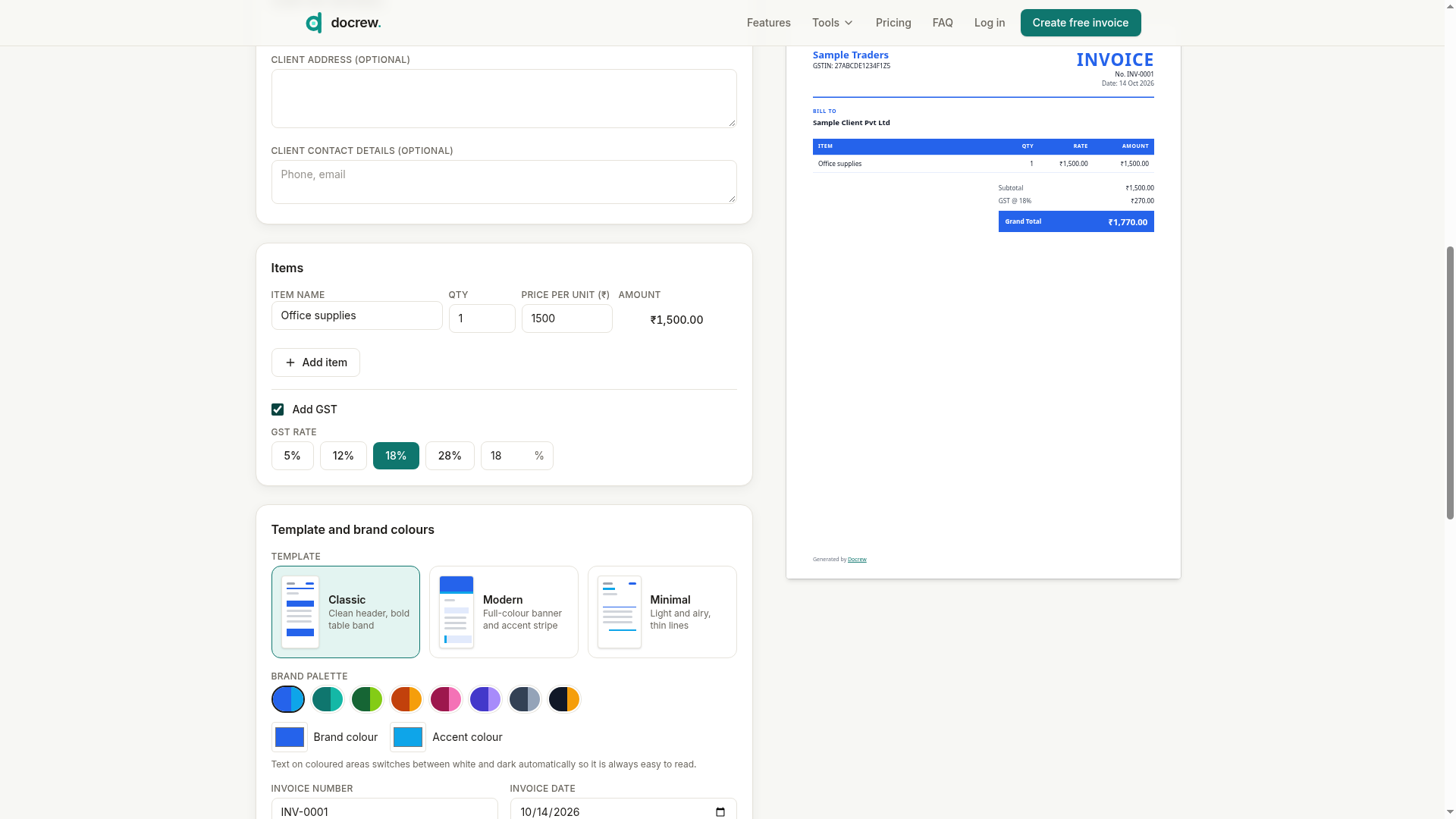
Task: Select the pink brand palette swatch
Action: 446,699
